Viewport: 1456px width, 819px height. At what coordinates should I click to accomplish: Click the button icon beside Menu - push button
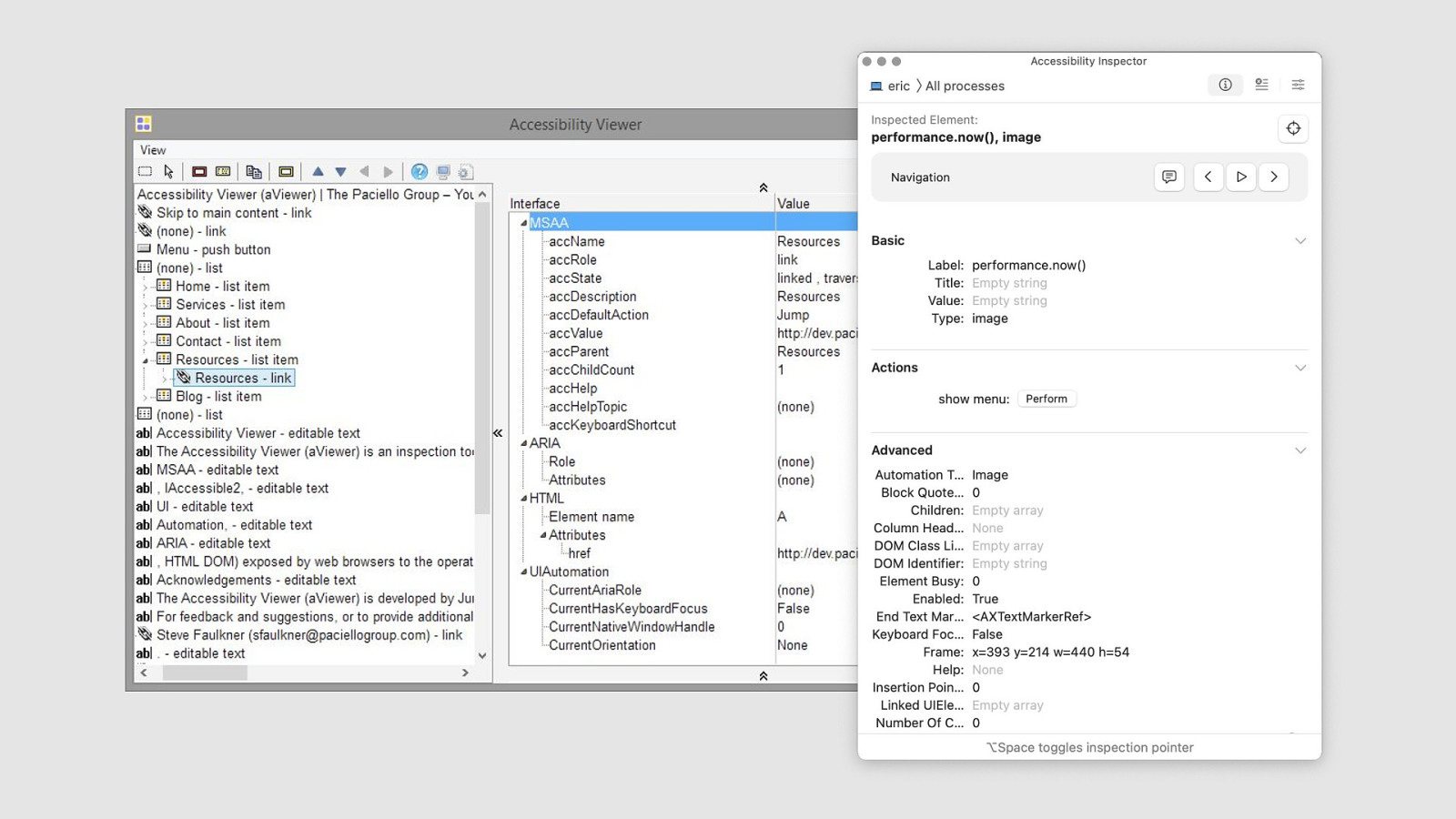point(144,248)
